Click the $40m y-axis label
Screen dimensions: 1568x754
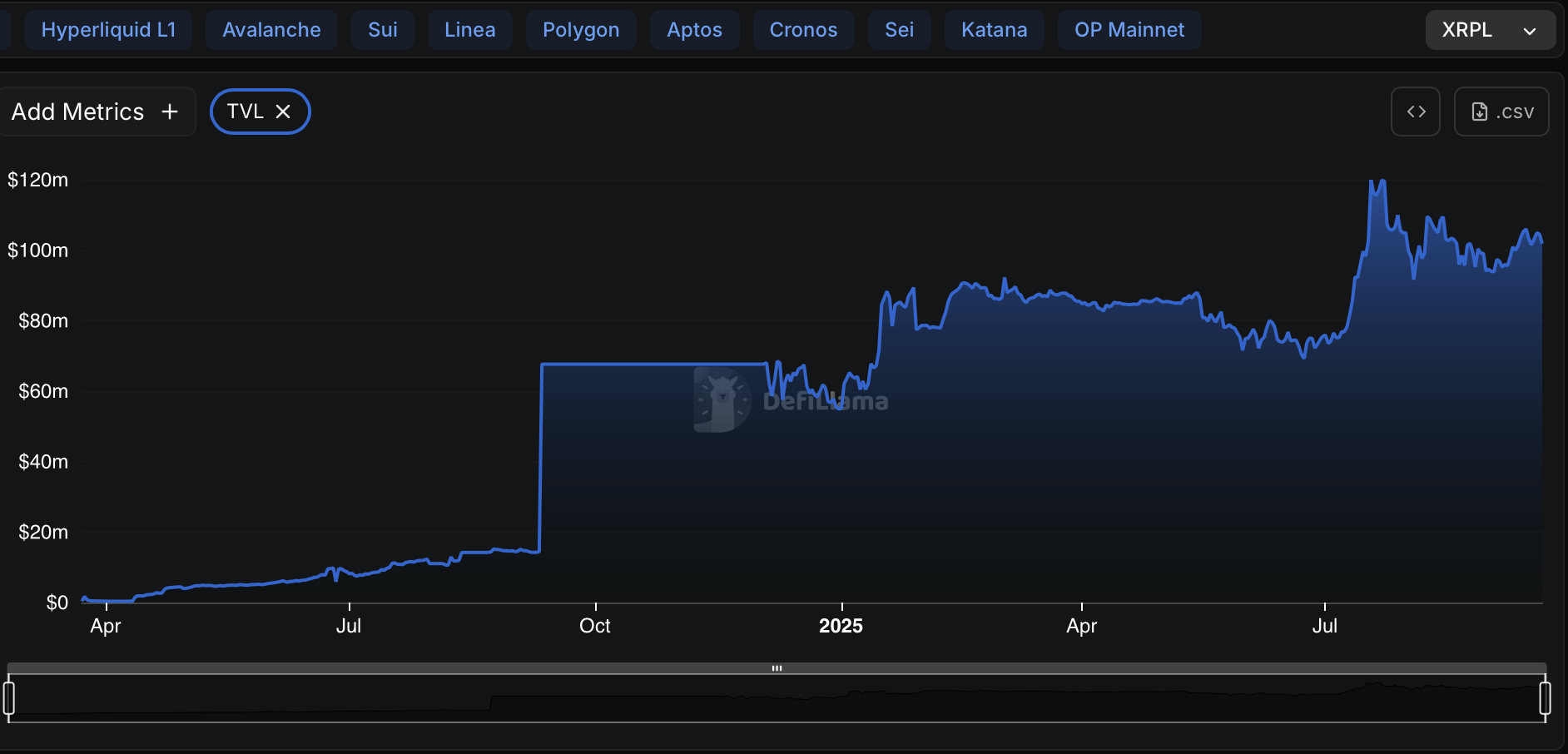point(43,462)
